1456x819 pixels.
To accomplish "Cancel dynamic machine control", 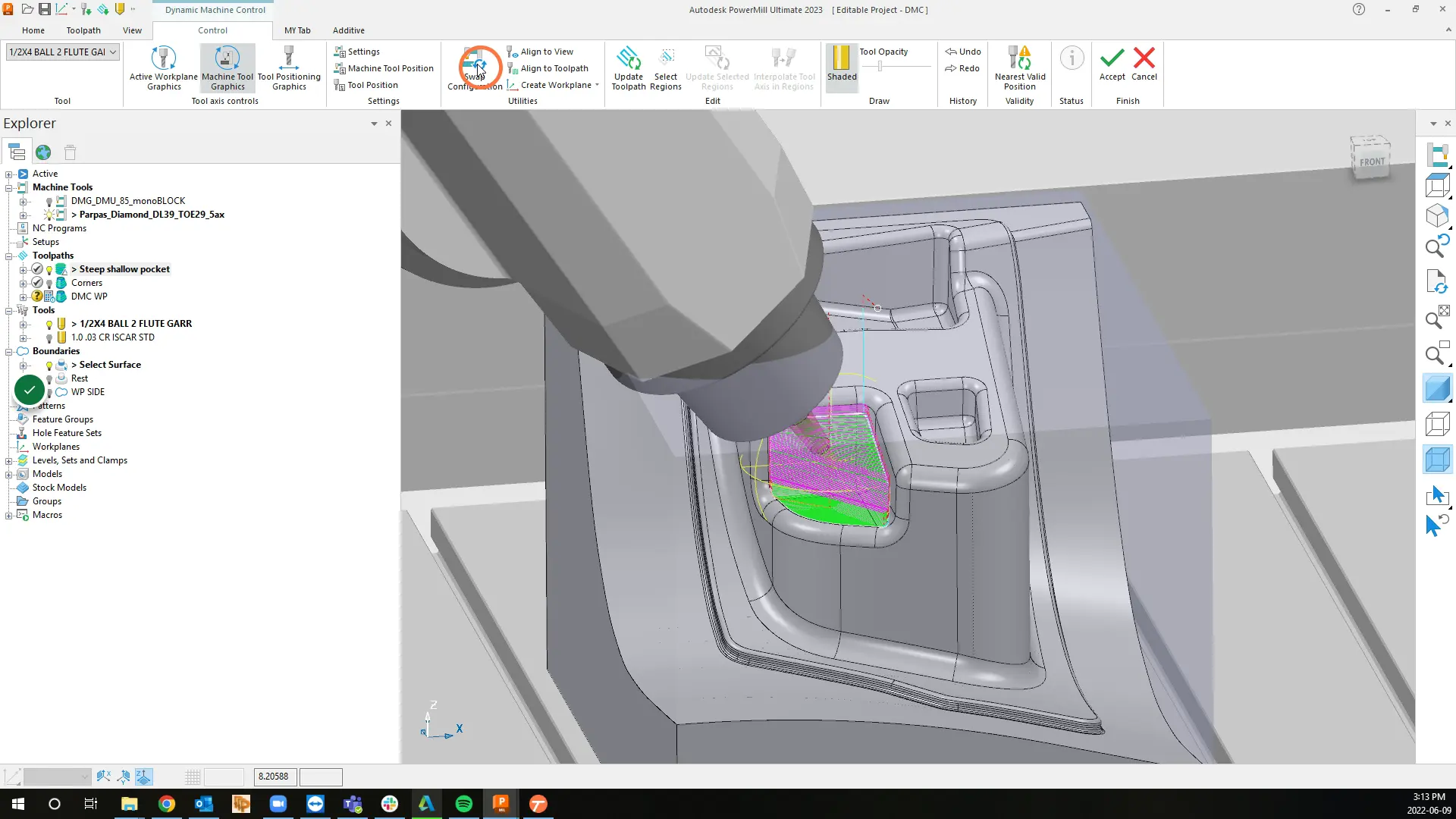I will pyautogui.click(x=1144, y=64).
